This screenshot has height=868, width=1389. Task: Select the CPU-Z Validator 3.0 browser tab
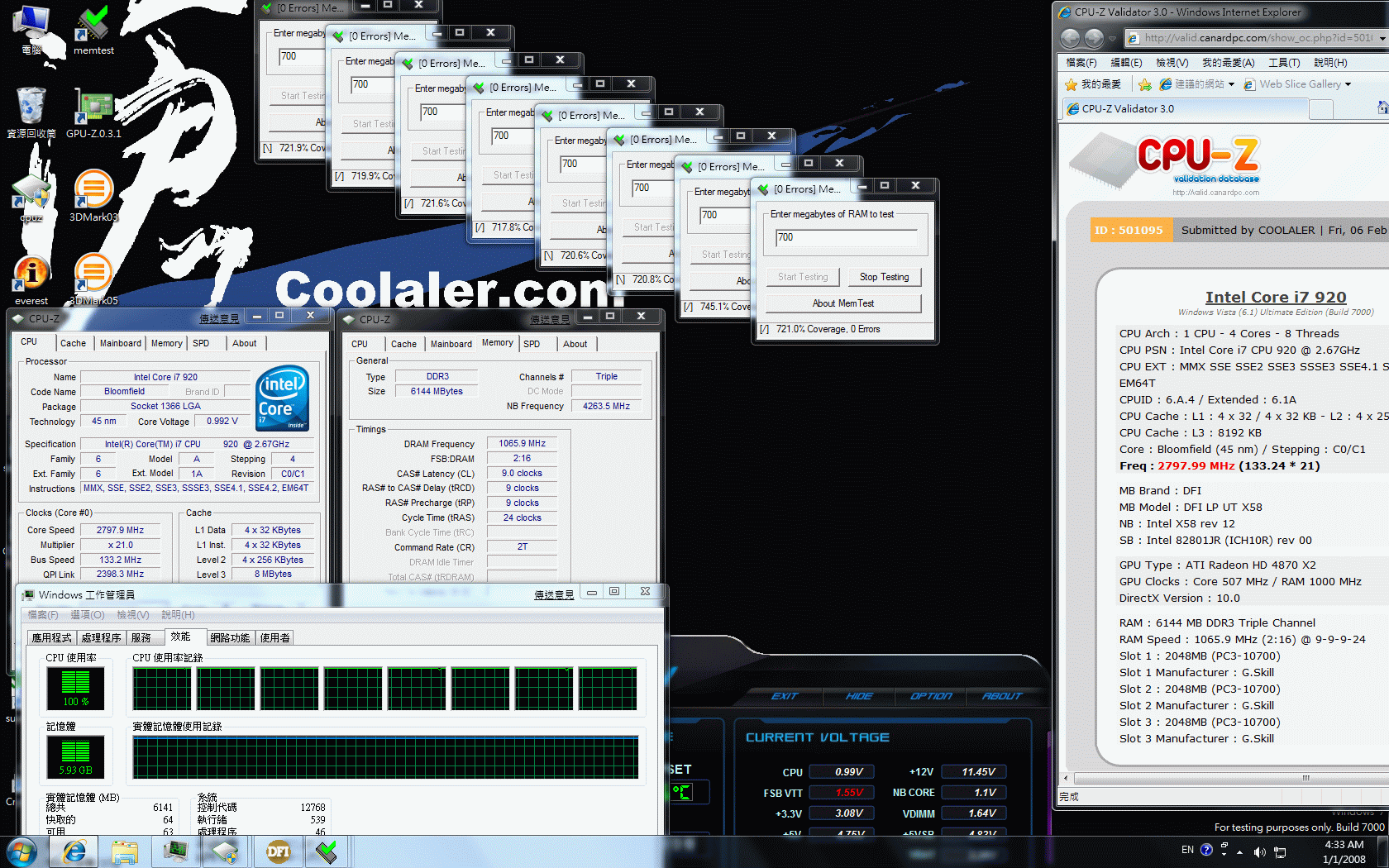pos(1184,109)
